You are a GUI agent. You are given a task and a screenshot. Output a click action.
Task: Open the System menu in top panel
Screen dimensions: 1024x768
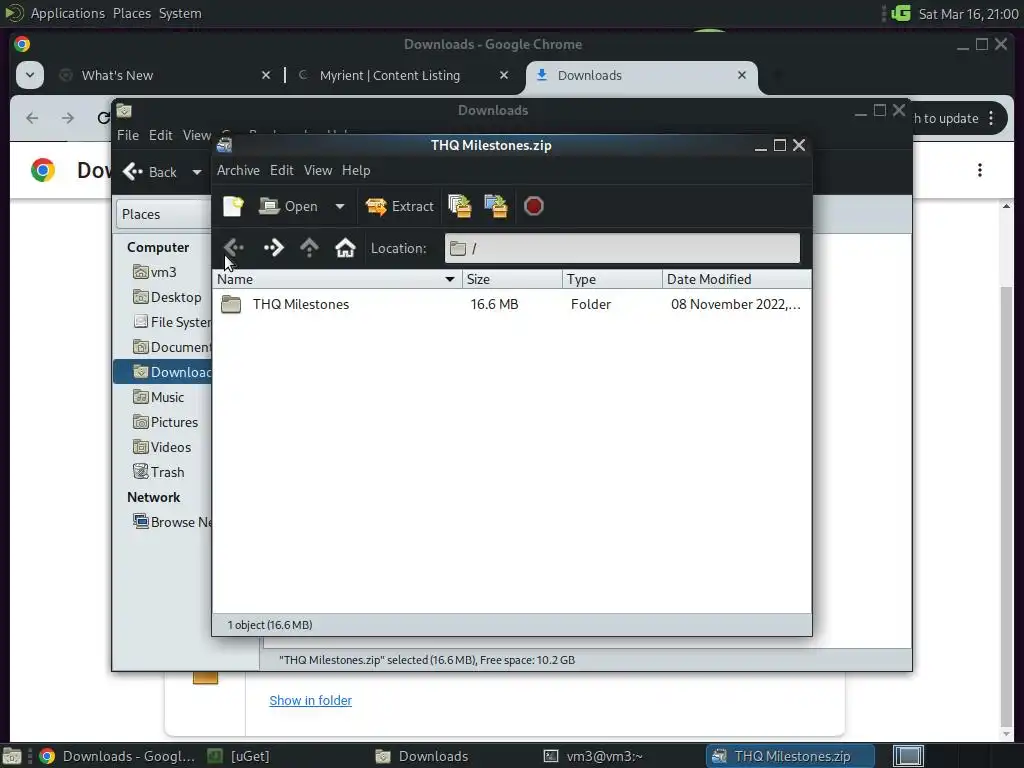(x=180, y=14)
